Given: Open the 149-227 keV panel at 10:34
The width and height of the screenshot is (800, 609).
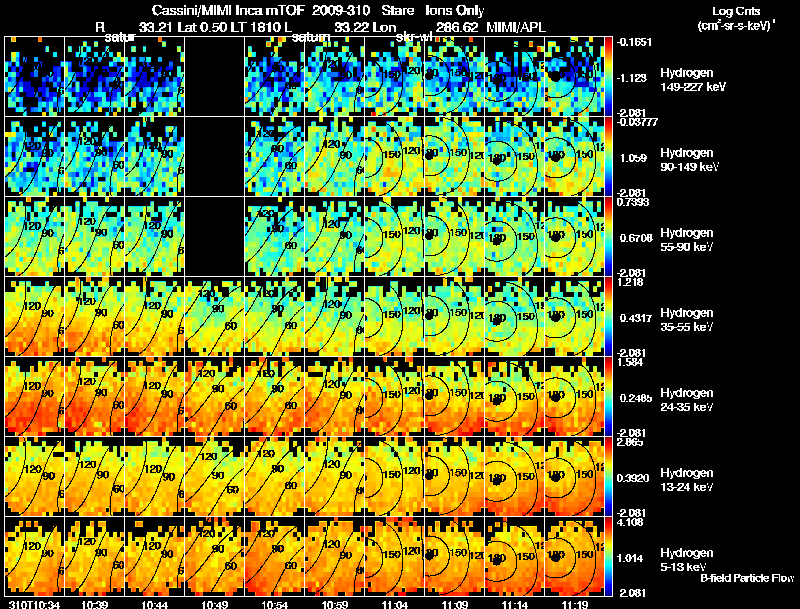Looking at the screenshot, I should [35, 77].
